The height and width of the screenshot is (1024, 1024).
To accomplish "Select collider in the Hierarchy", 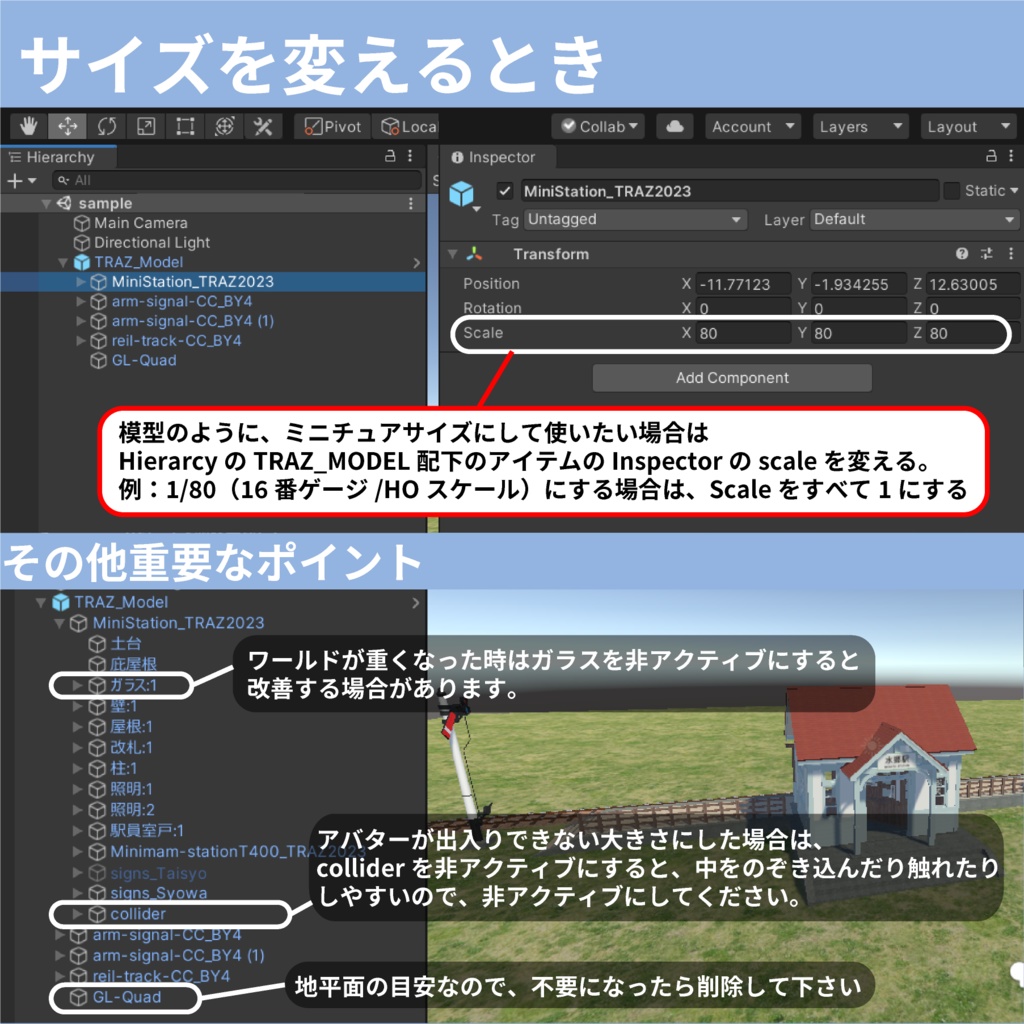I will tap(137, 914).
